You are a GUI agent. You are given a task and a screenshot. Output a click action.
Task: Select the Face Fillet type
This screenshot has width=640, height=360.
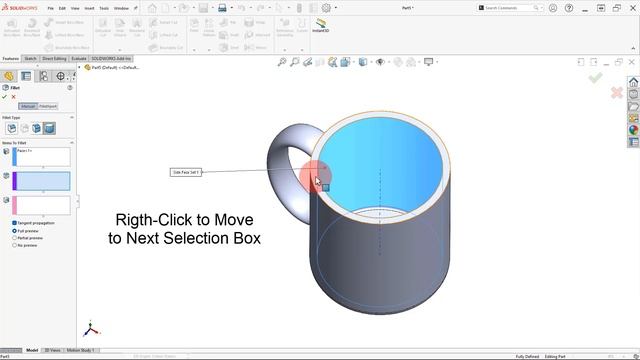37,128
